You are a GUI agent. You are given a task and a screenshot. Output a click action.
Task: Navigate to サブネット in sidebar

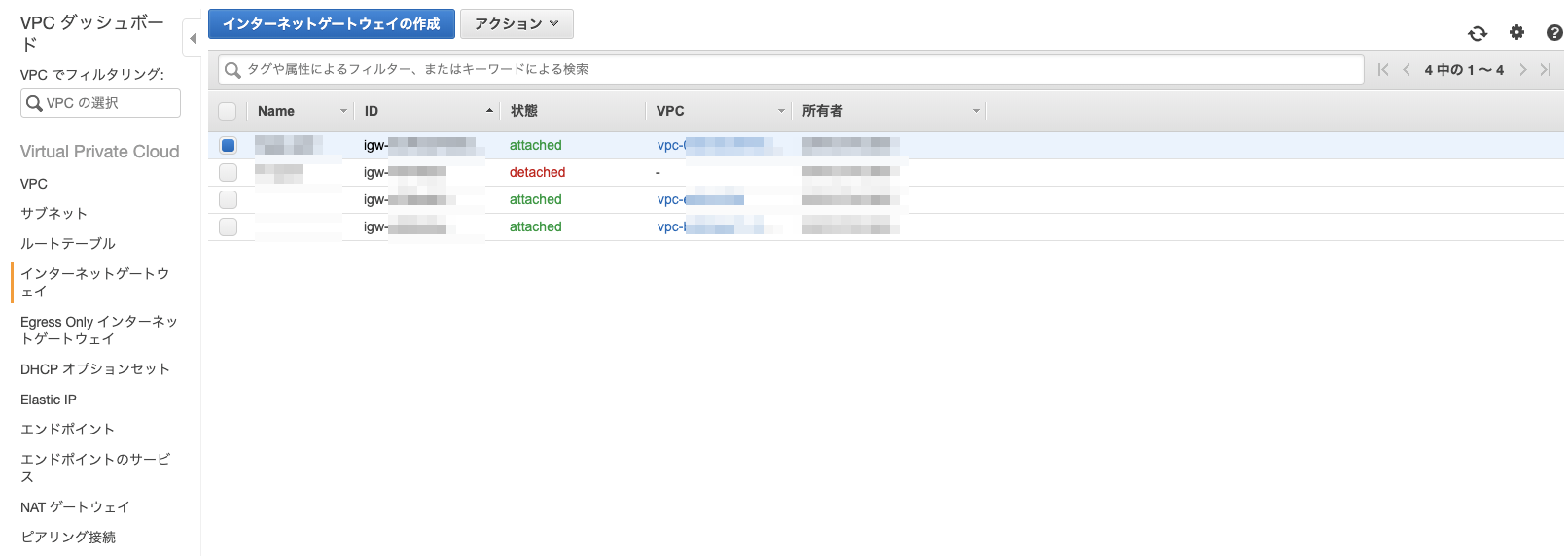click(x=53, y=214)
